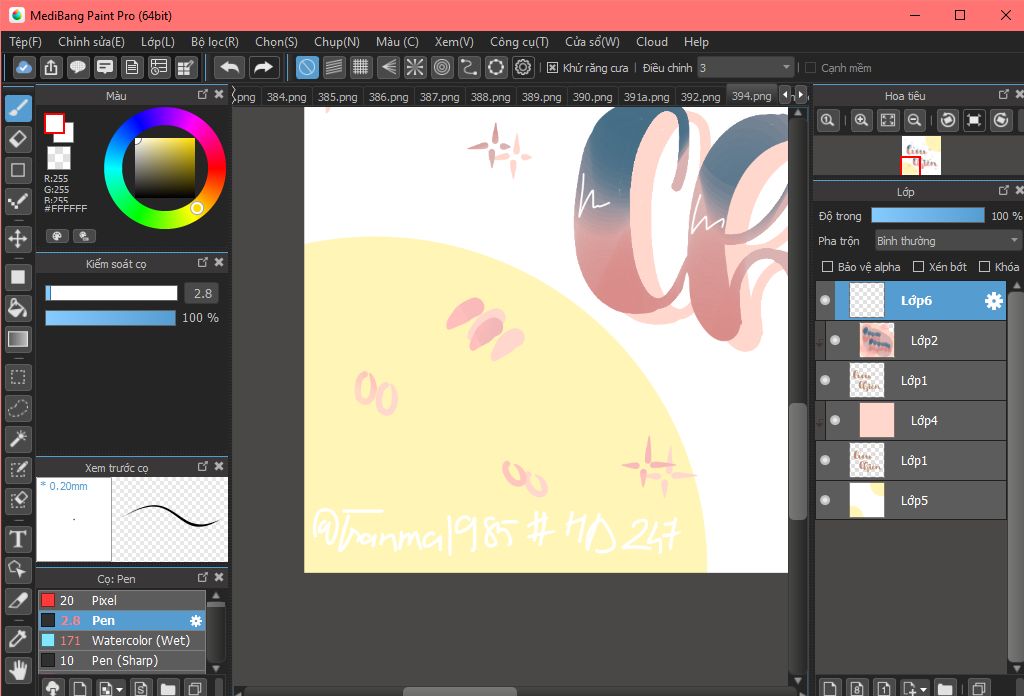This screenshot has width=1024, height=696.
Task: Select the Magic Wand tool
Action: 18,439
